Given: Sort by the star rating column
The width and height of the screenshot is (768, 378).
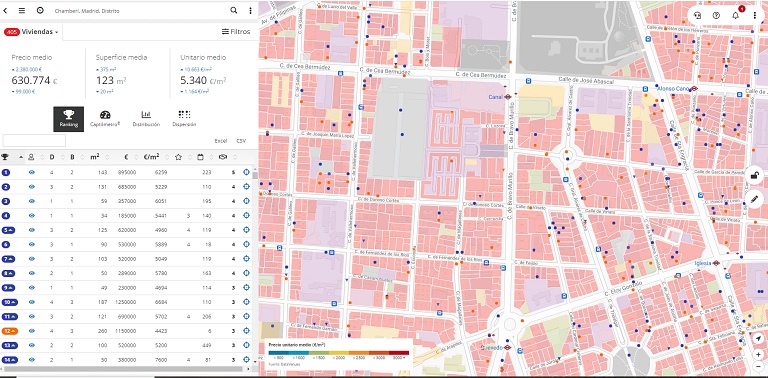Looking at the screenshot, I should [x=178, y=157].
